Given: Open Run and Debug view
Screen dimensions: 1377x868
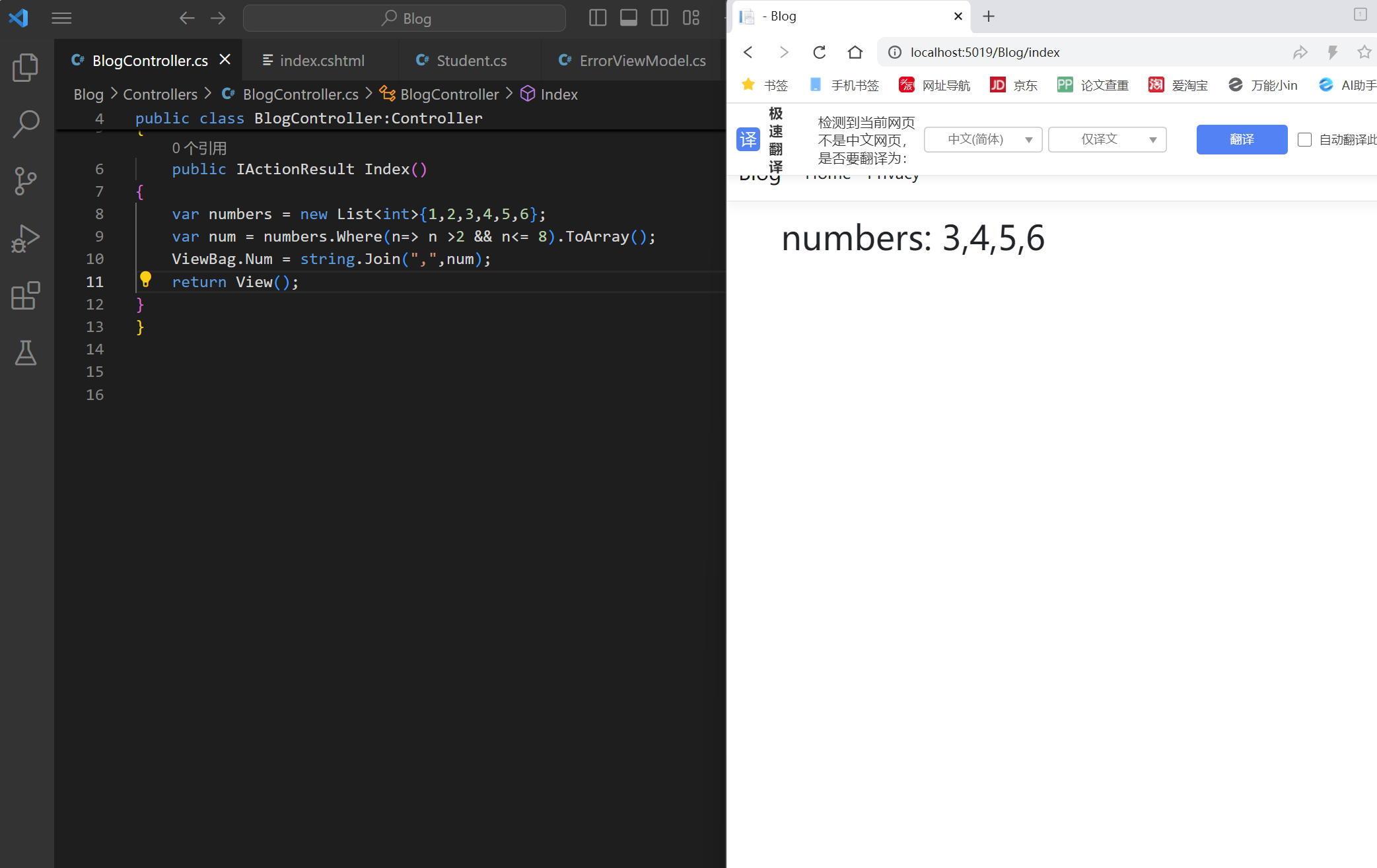Looking at the screenshot, I should pos(26,238).
